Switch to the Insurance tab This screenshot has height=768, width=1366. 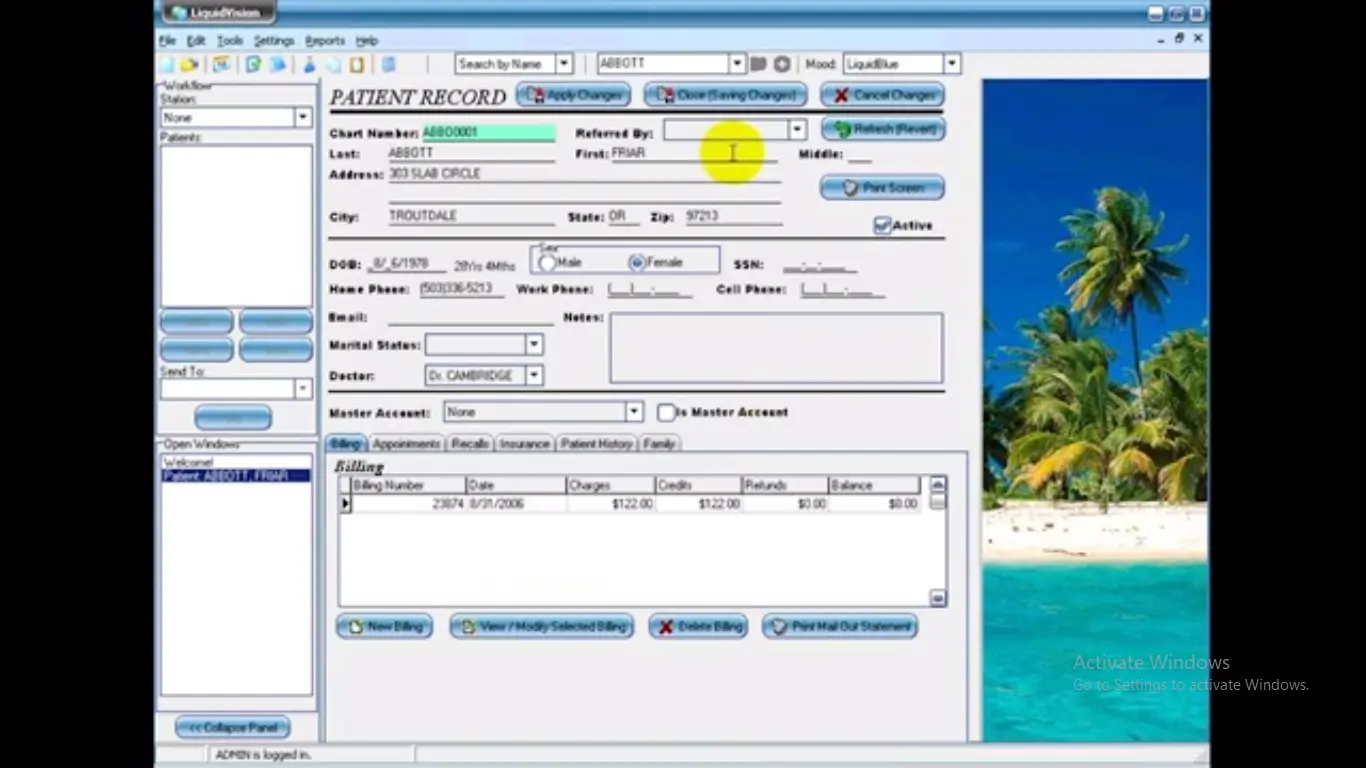tap(524, 443)
